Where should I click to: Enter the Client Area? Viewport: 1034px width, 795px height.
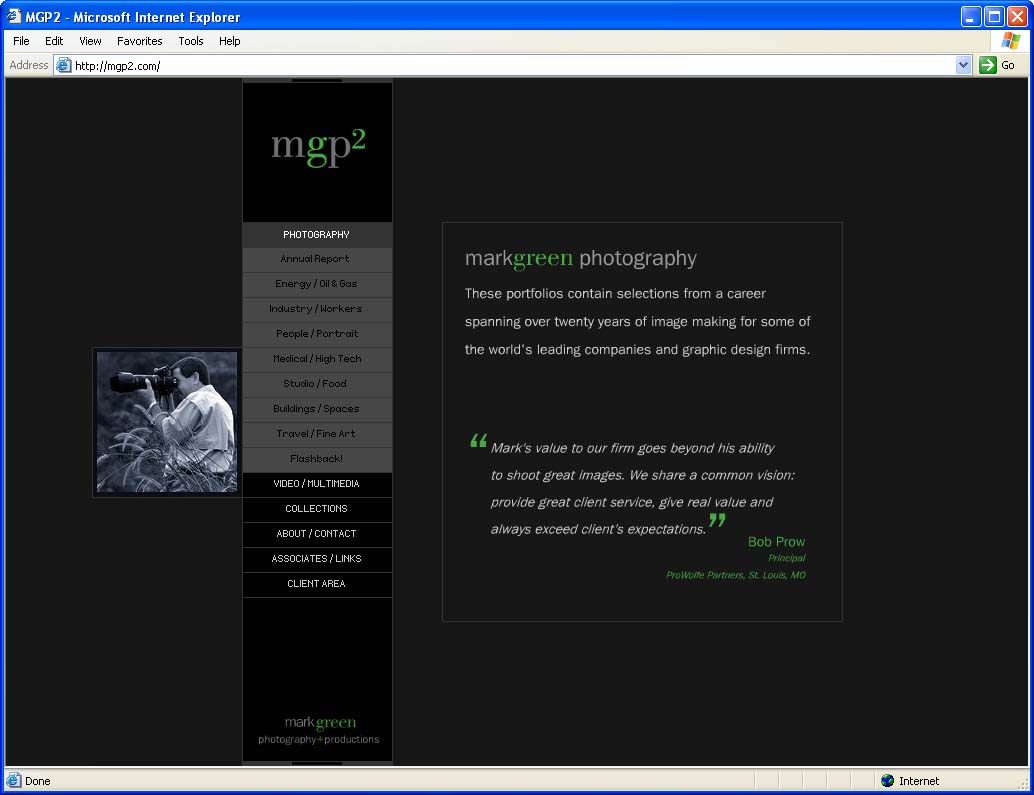pos(316,584)
